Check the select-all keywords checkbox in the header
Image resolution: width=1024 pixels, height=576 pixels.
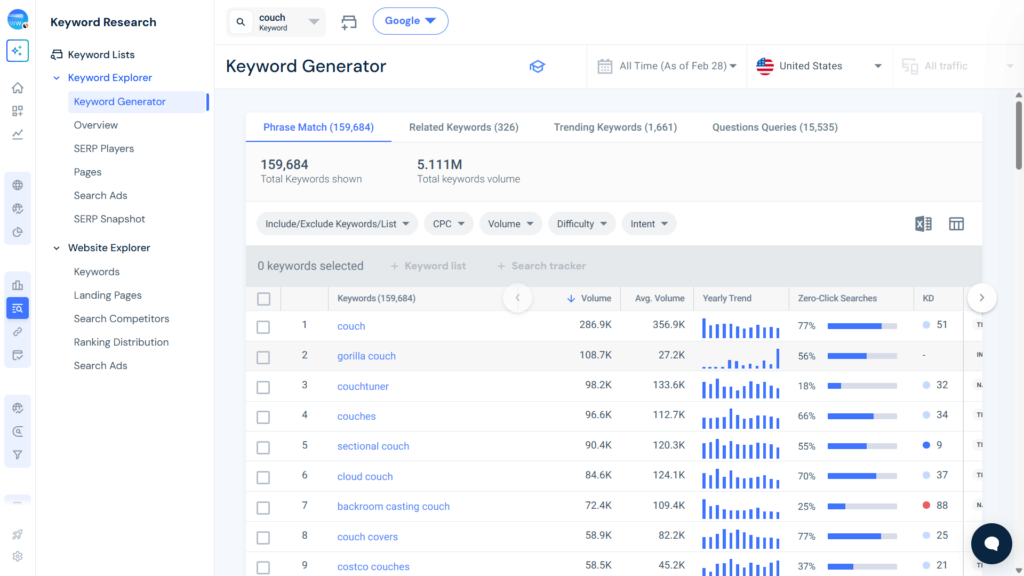point(264,298)
